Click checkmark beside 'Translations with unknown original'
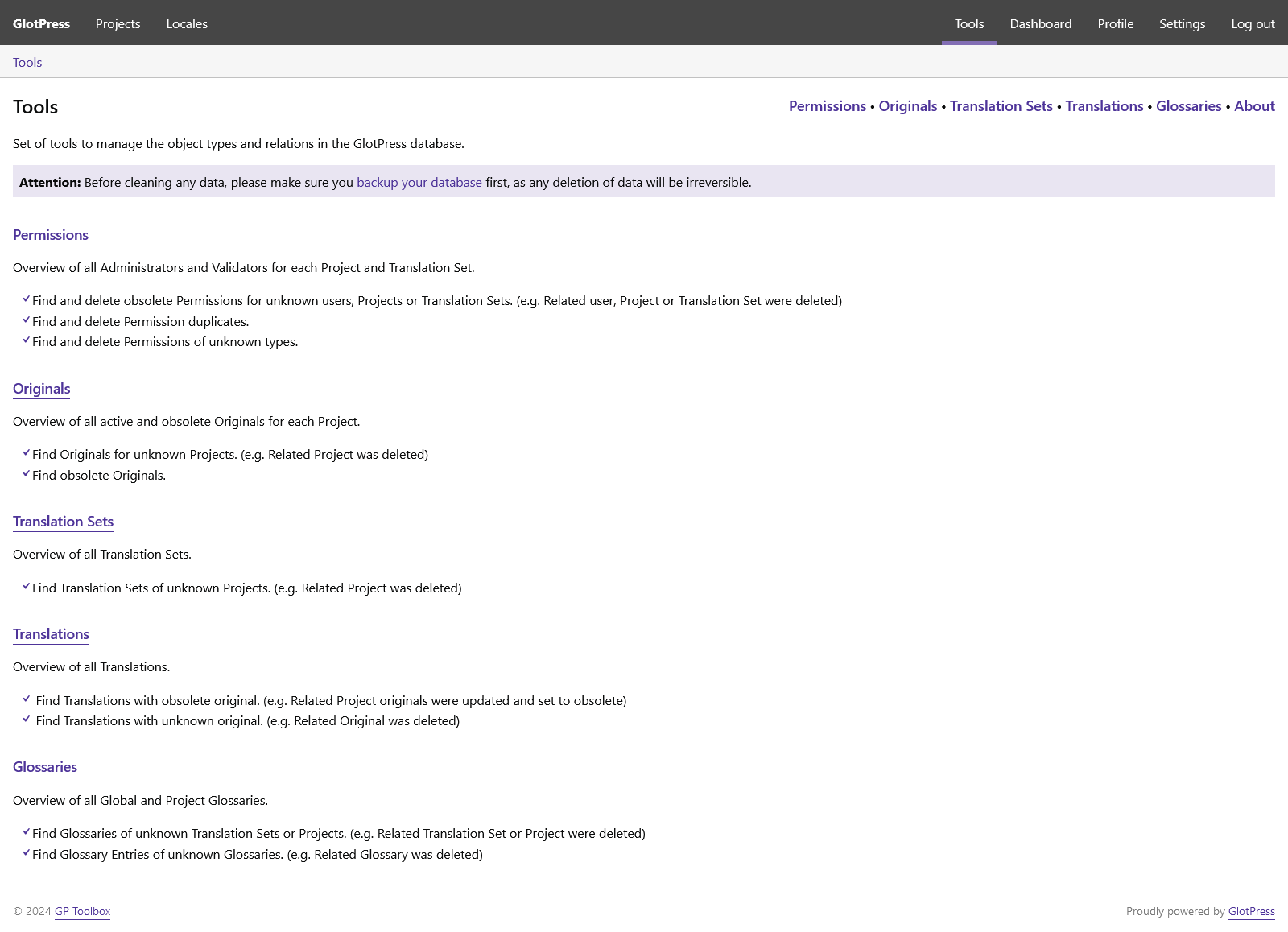Image resolution: width=1288 pixels, height=932 pixels. 27,719
